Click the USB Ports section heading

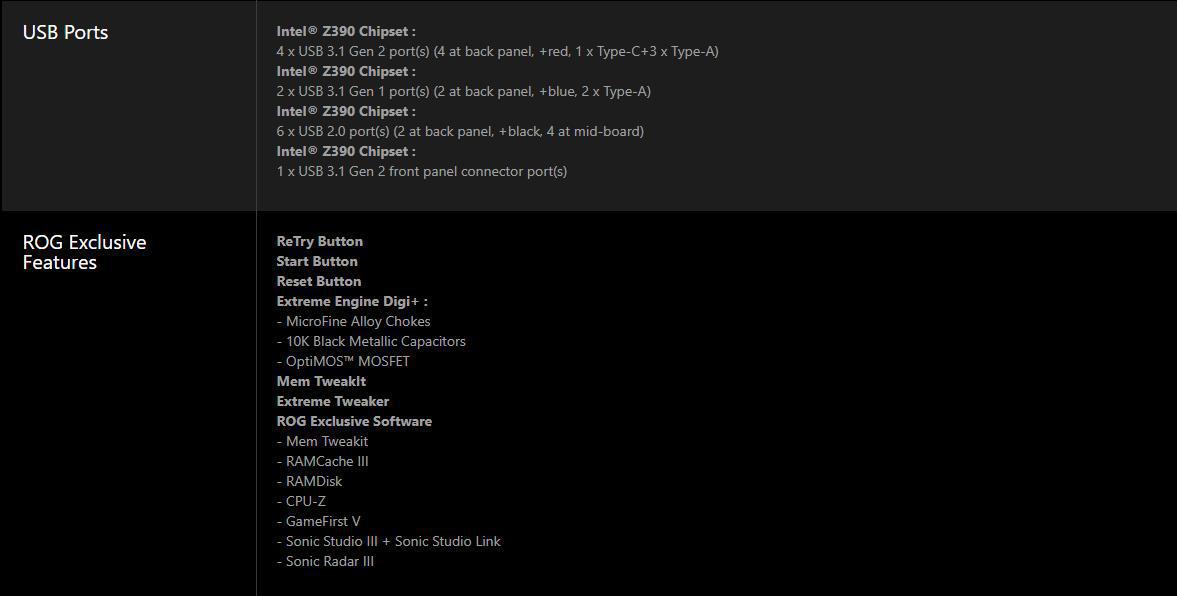point(65,32)
